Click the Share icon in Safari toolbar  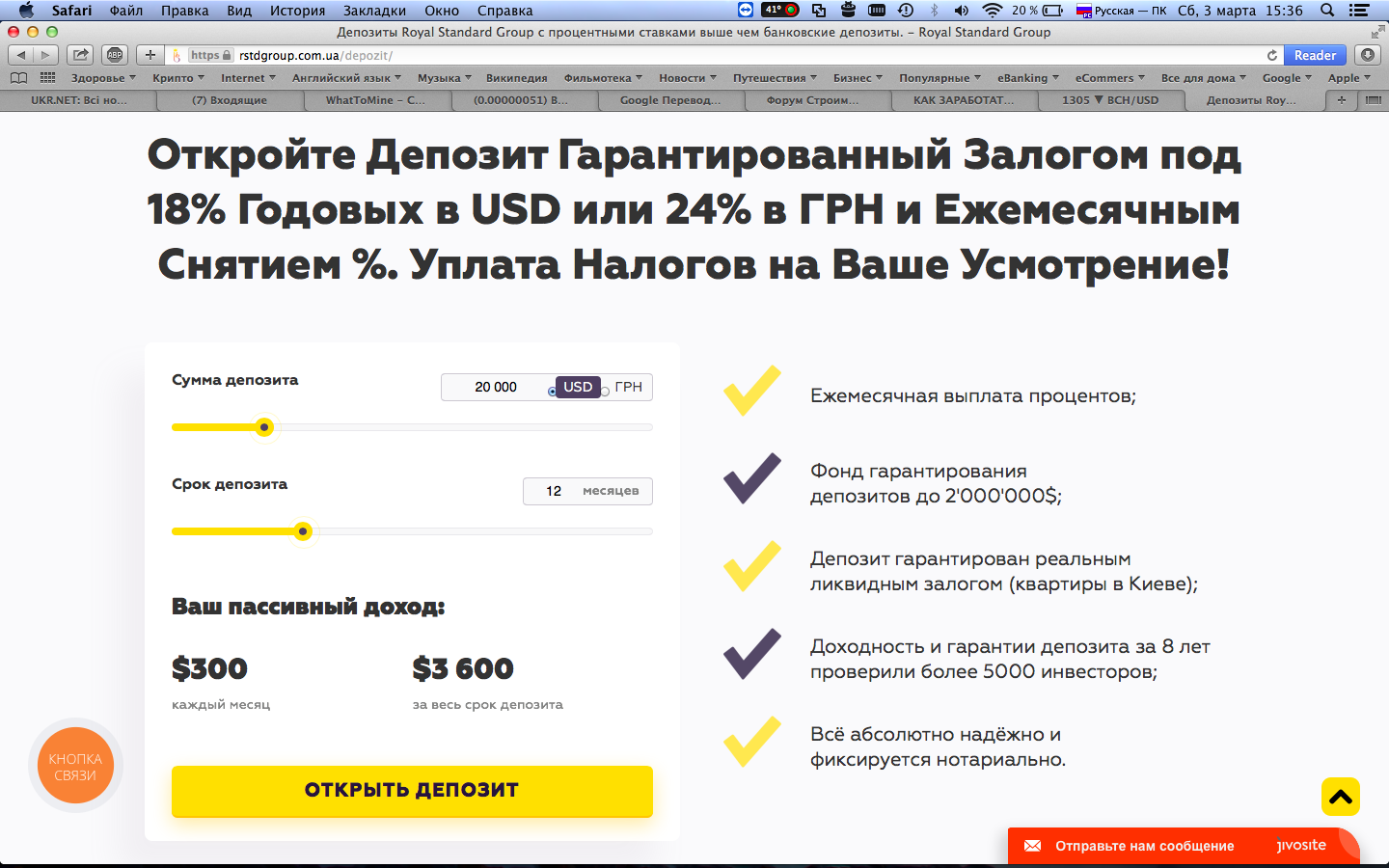81,55
